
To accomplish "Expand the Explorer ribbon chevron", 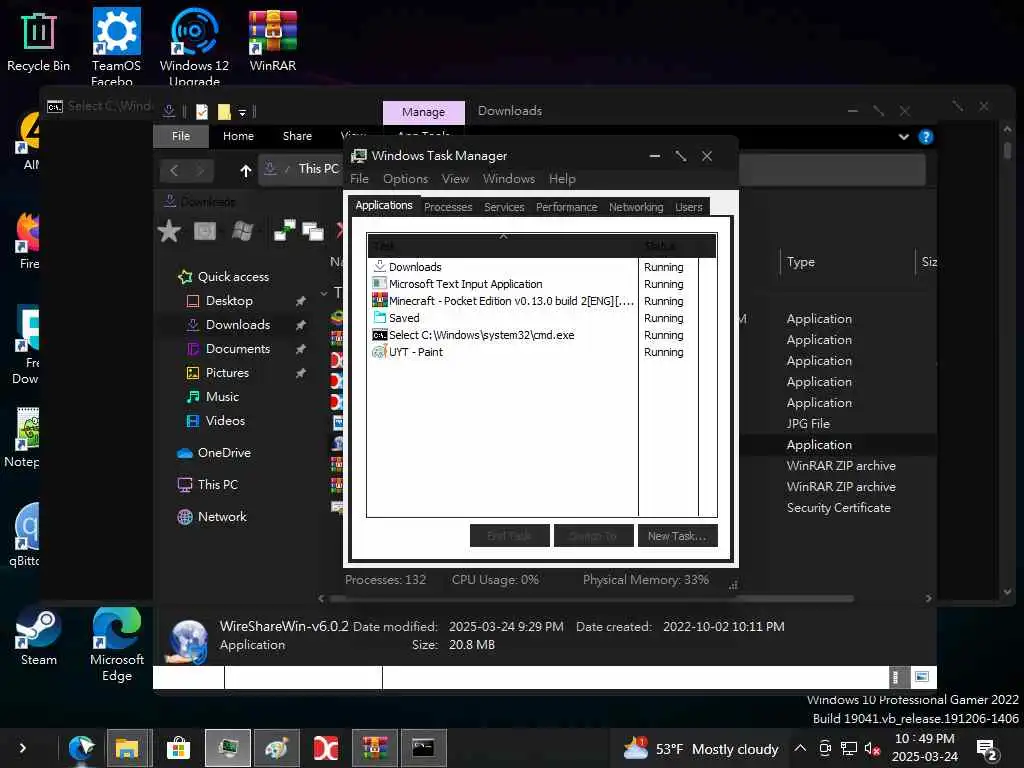I will pos(904,136).
